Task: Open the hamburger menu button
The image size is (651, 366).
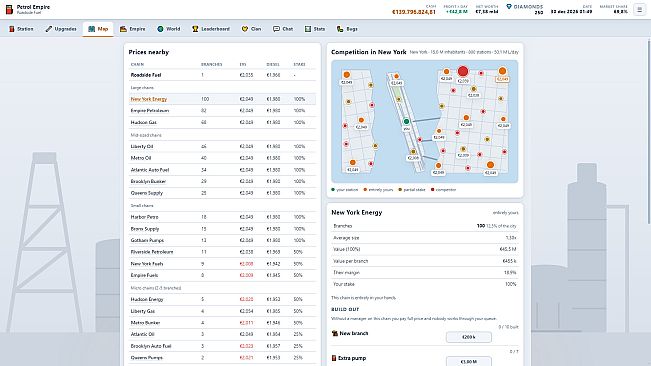Action: pyautogui.click(x=639, y=10)
